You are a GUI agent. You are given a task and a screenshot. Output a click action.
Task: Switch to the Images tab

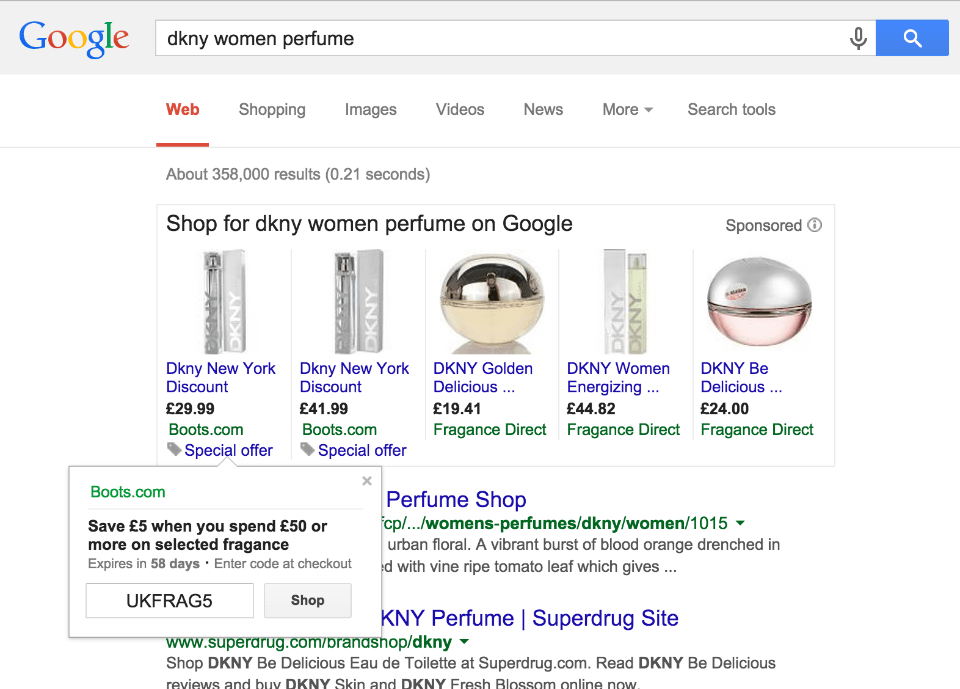370,110
